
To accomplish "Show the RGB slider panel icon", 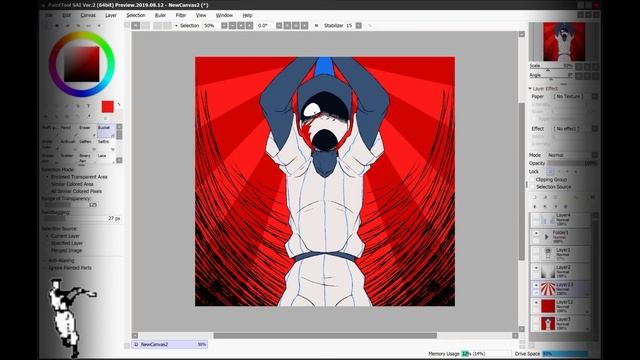I will (57, 26).
